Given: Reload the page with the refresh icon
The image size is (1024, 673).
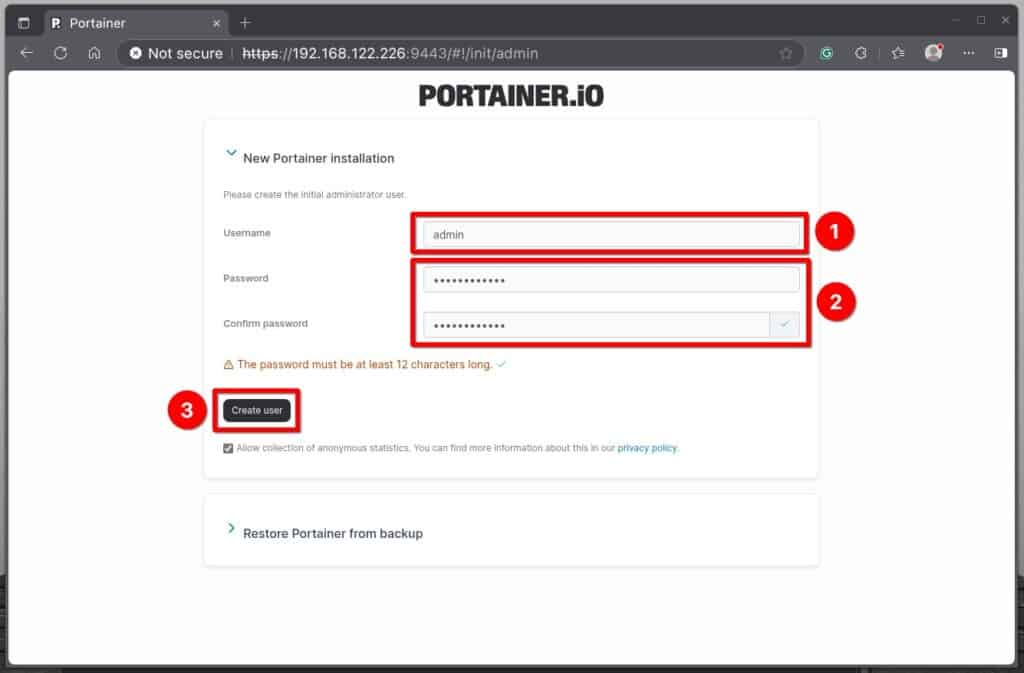Looking at the screenshot, I should tap(61, 54).
